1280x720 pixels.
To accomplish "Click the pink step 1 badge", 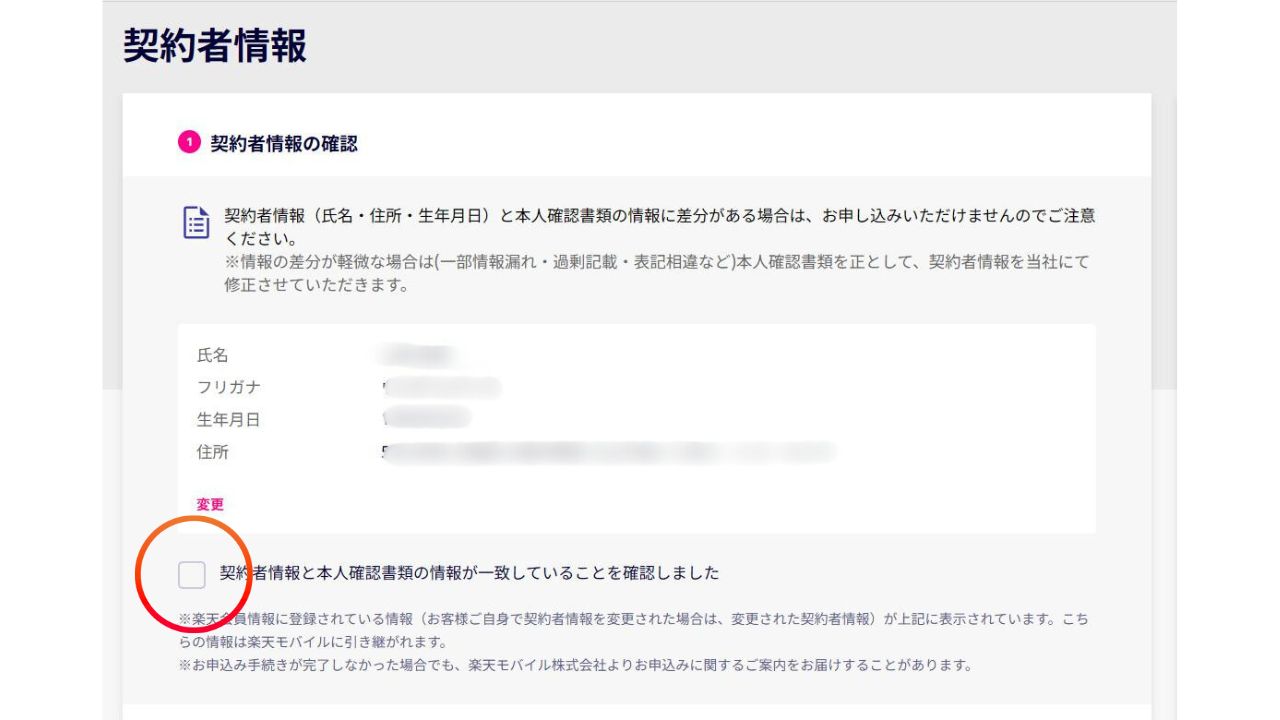I will [x=188, y=143].
